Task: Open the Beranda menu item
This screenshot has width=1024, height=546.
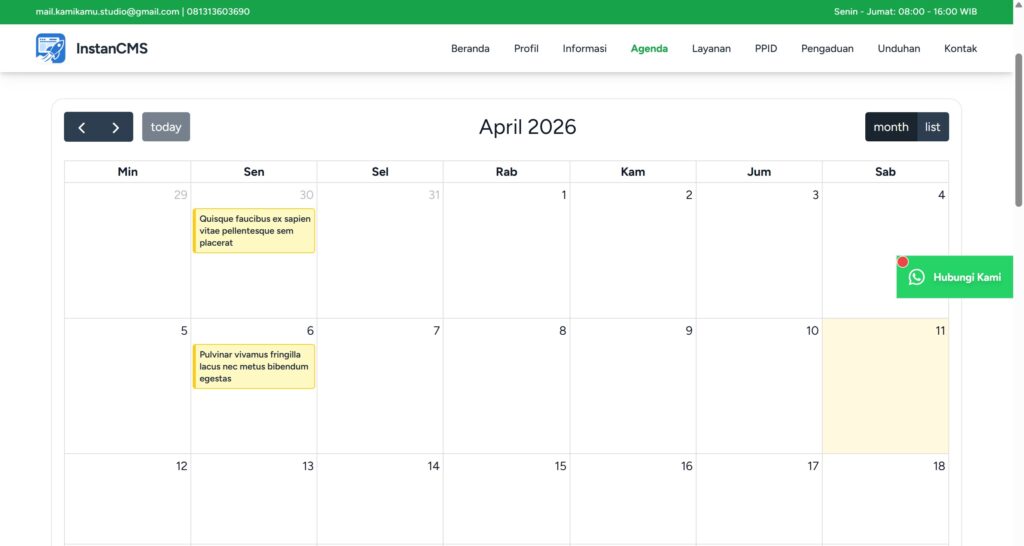Action: [470, 48]
